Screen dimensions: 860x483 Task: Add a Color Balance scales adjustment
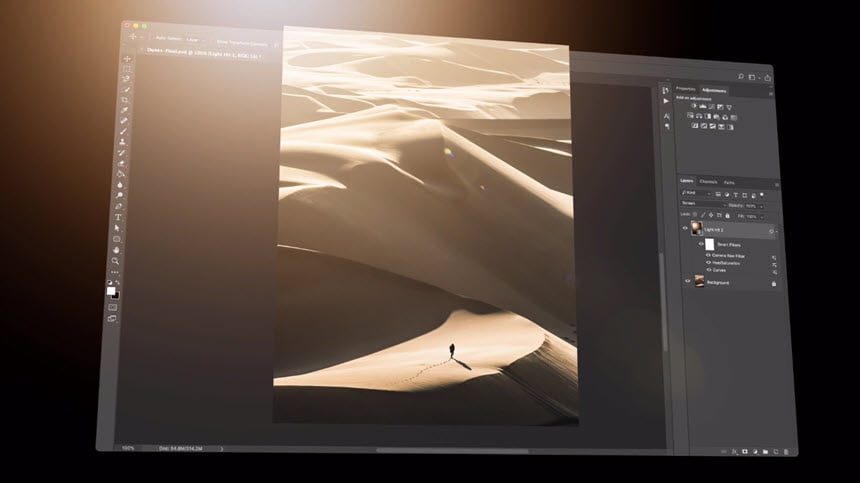coord(699,116)
